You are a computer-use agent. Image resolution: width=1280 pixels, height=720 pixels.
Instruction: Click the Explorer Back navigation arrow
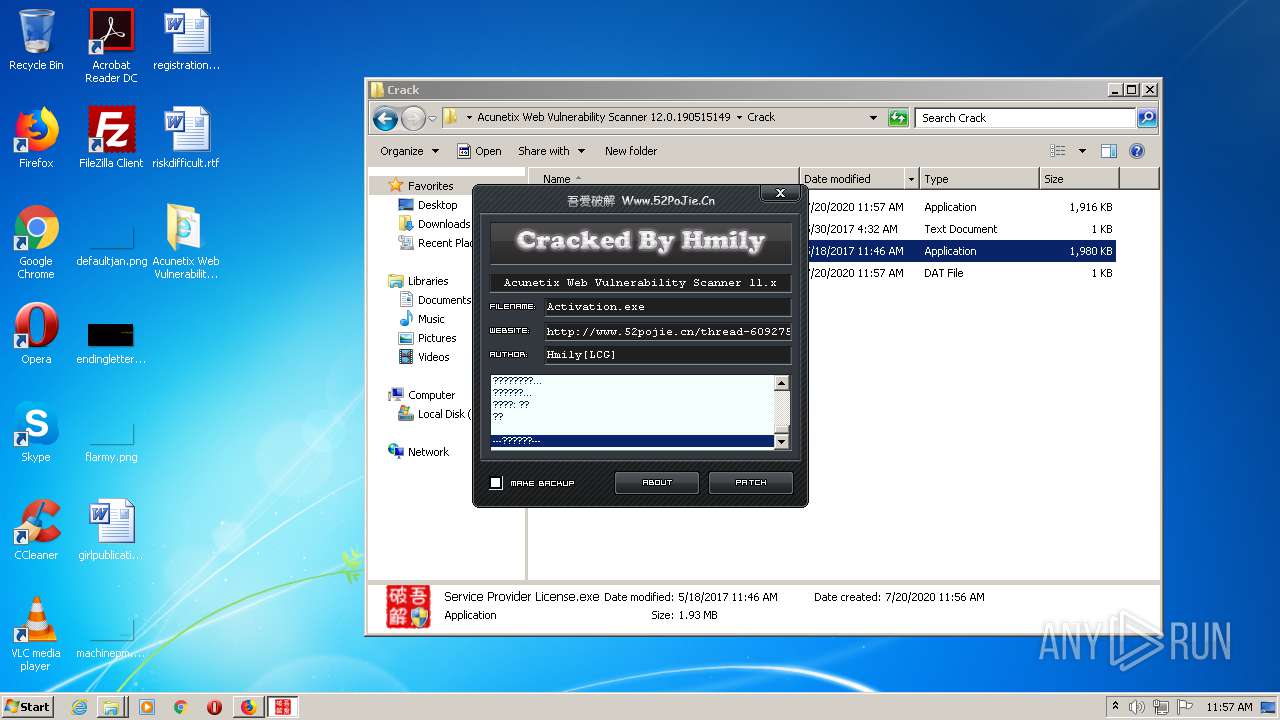point(385,118)
